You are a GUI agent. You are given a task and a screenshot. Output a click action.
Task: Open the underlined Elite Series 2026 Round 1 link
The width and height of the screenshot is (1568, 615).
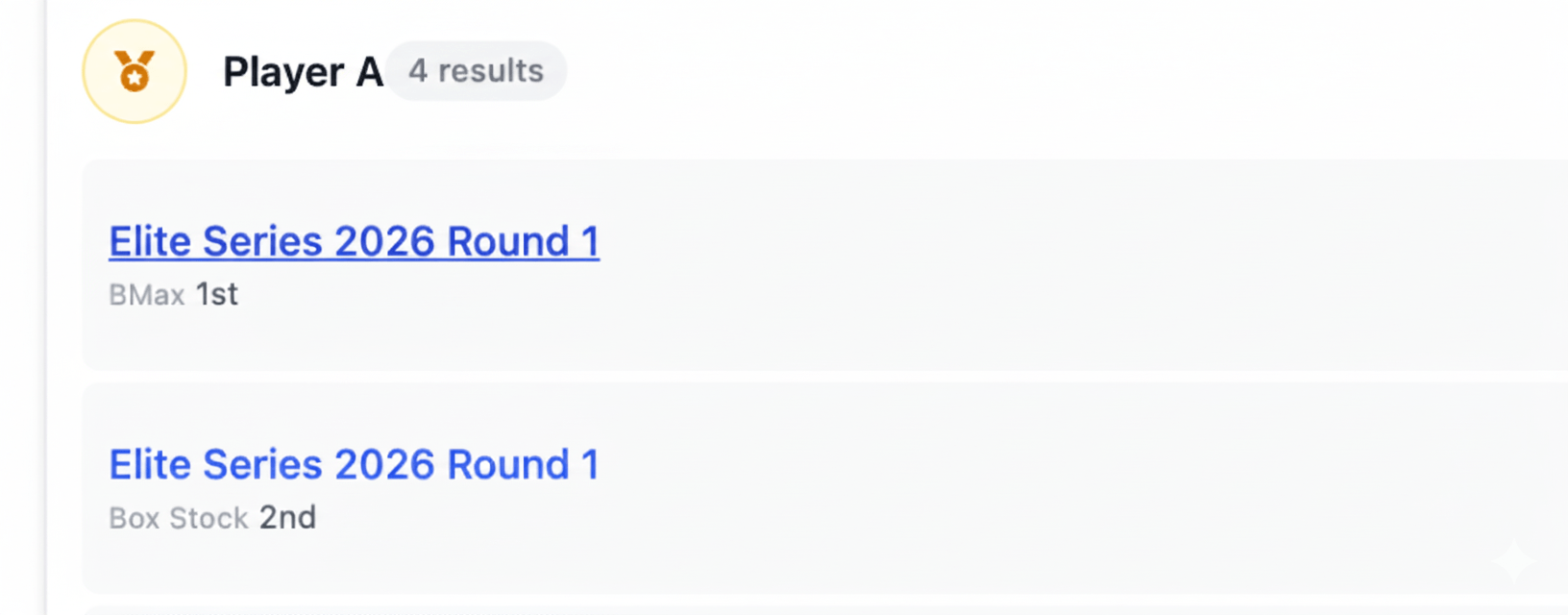click(x=354, y=241)
